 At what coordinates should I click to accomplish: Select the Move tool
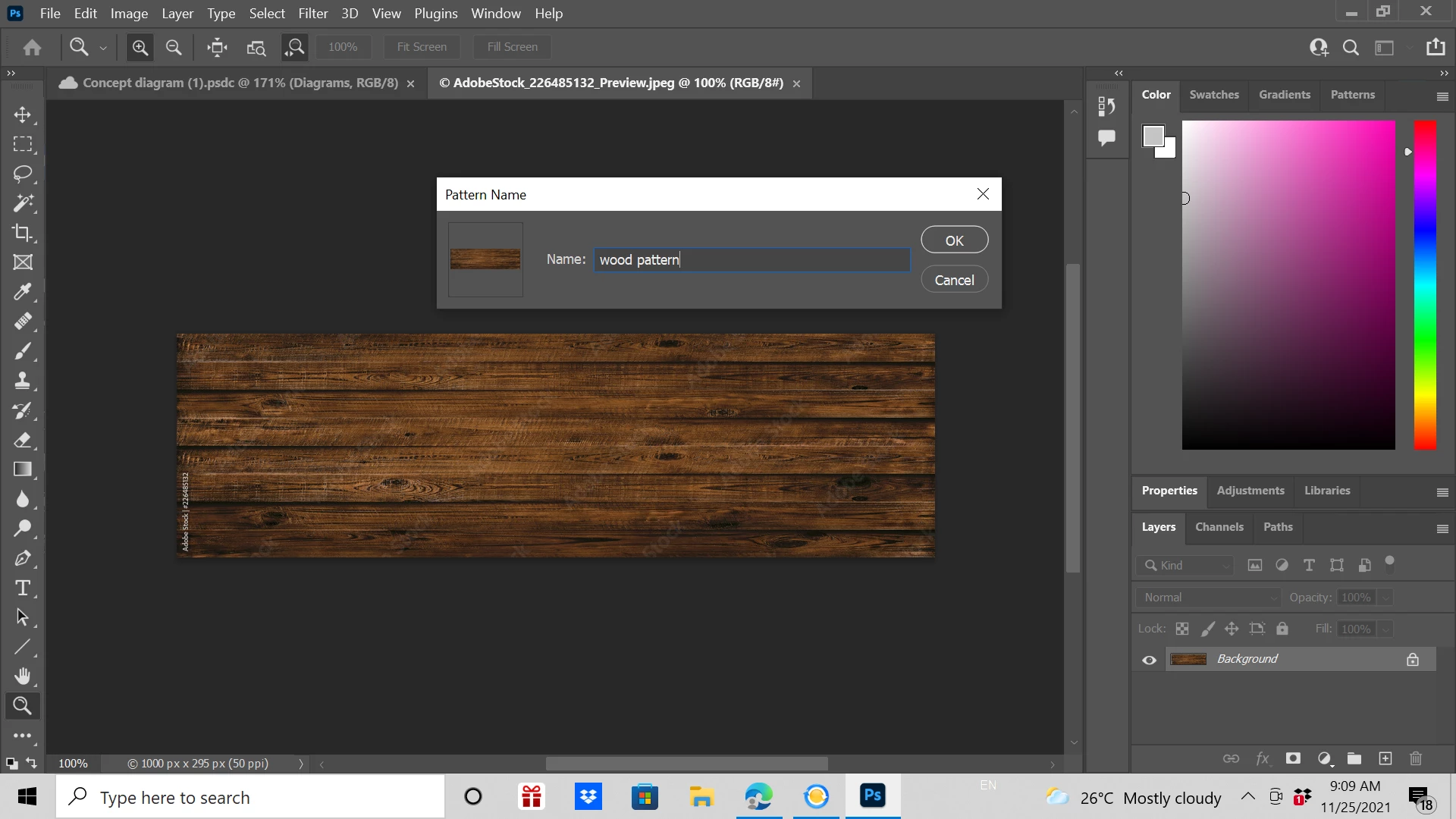(23, 115)
